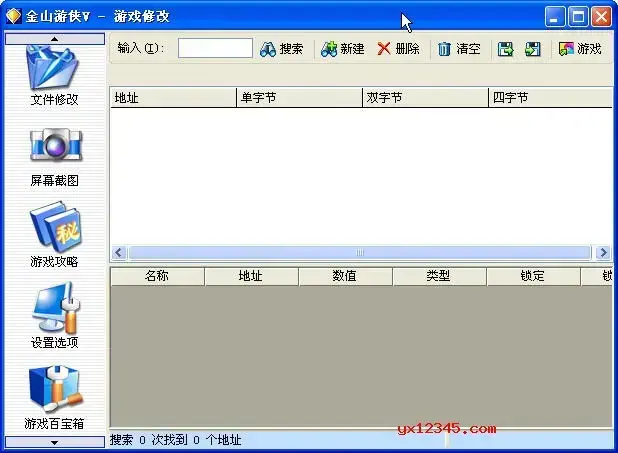Click the 新建 new search button
The width and height of the screenshot is (618, 453).
[342, 49]
